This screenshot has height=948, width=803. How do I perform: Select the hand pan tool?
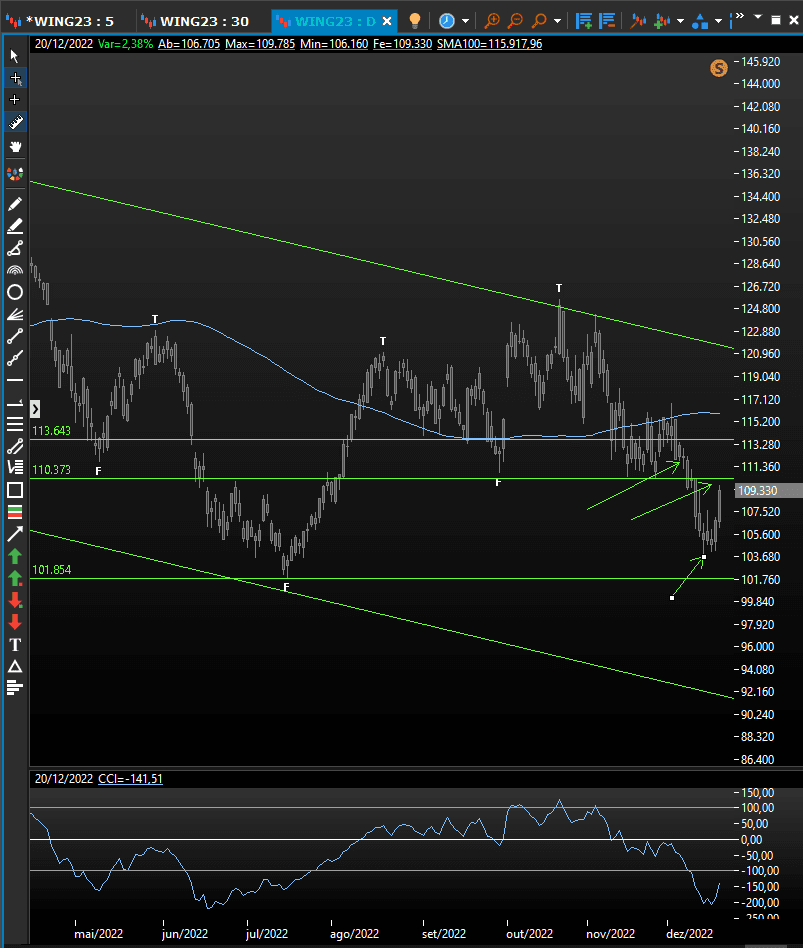coord(15,146)
